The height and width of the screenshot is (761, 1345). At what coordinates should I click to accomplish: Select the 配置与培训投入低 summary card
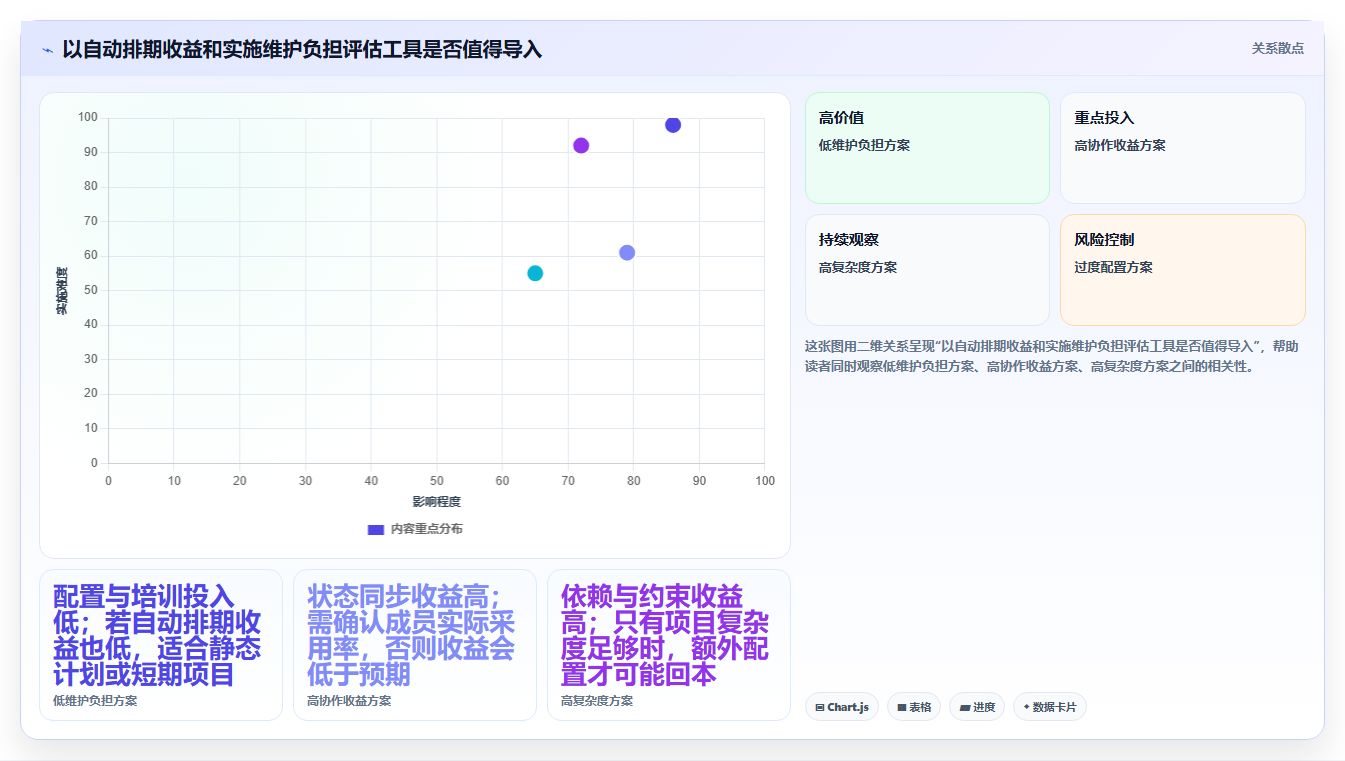[x=161, y=645]
